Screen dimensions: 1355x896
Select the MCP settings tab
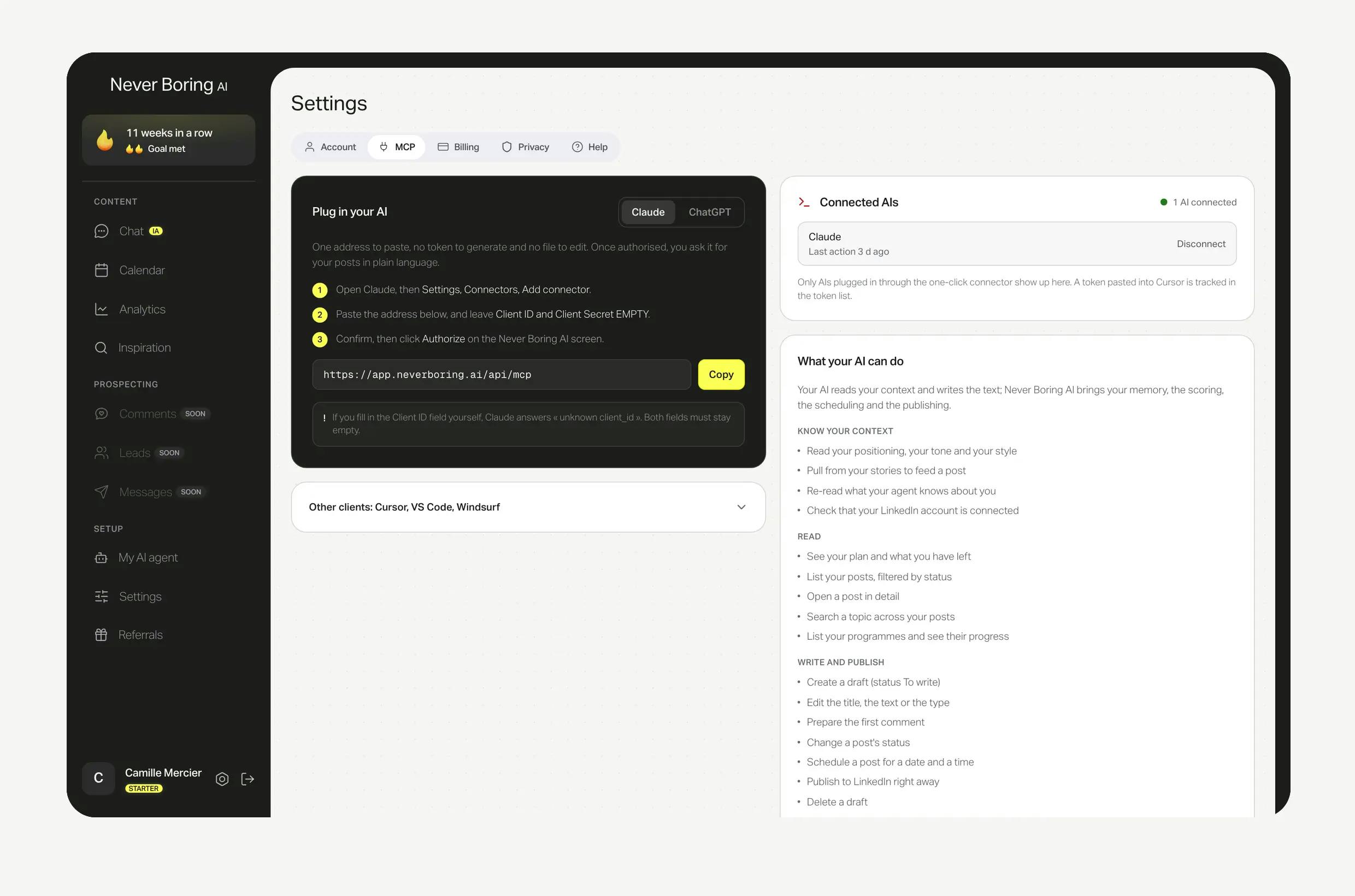[397, 147]
